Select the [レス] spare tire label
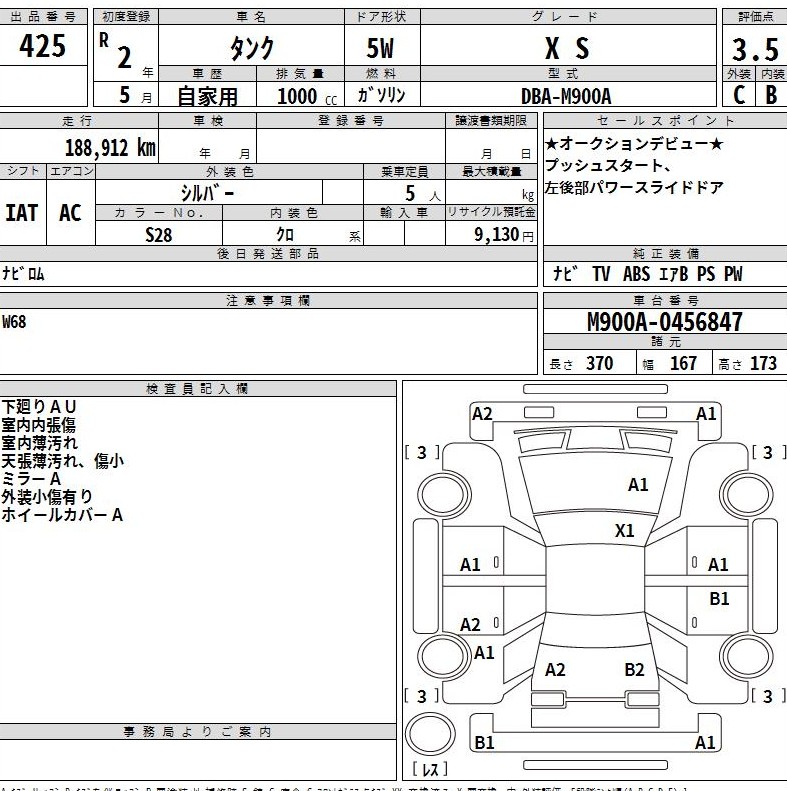The width and height of the screenshot is (787, 791). 430,769
